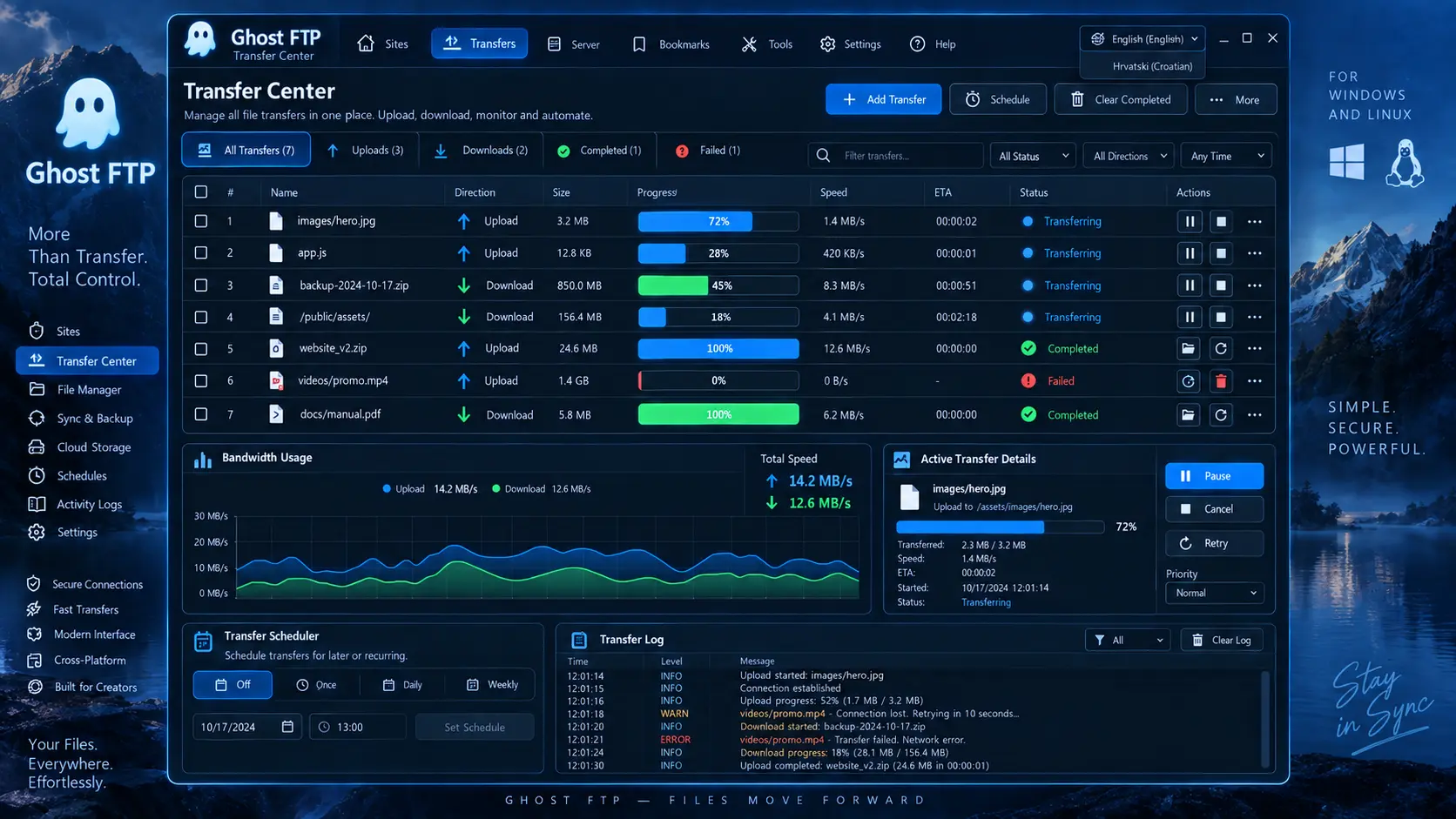Check the box for videos/promo.mp4
The image size is (1456, 819).
click(201, 380)
